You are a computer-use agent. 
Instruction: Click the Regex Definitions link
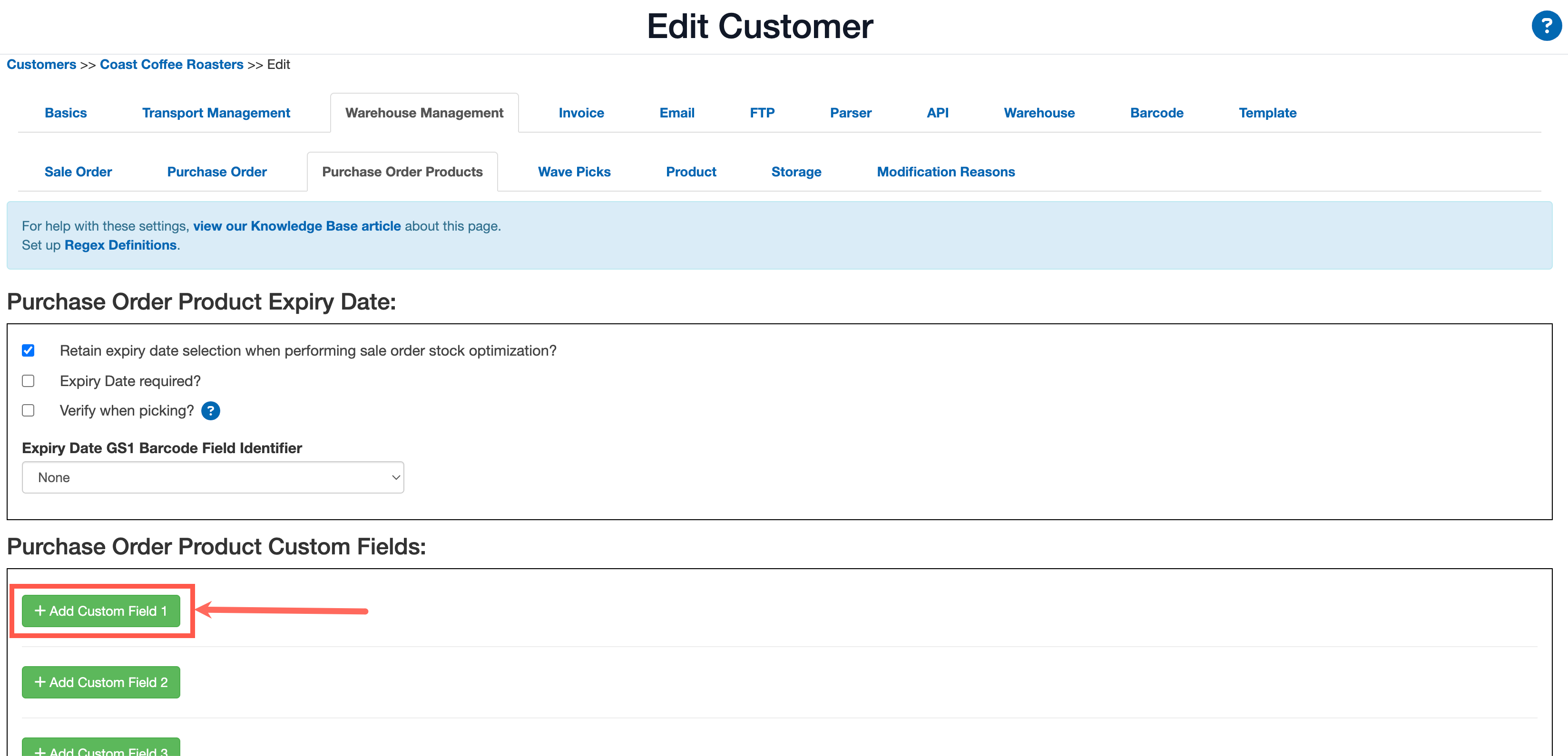[120, 245]
